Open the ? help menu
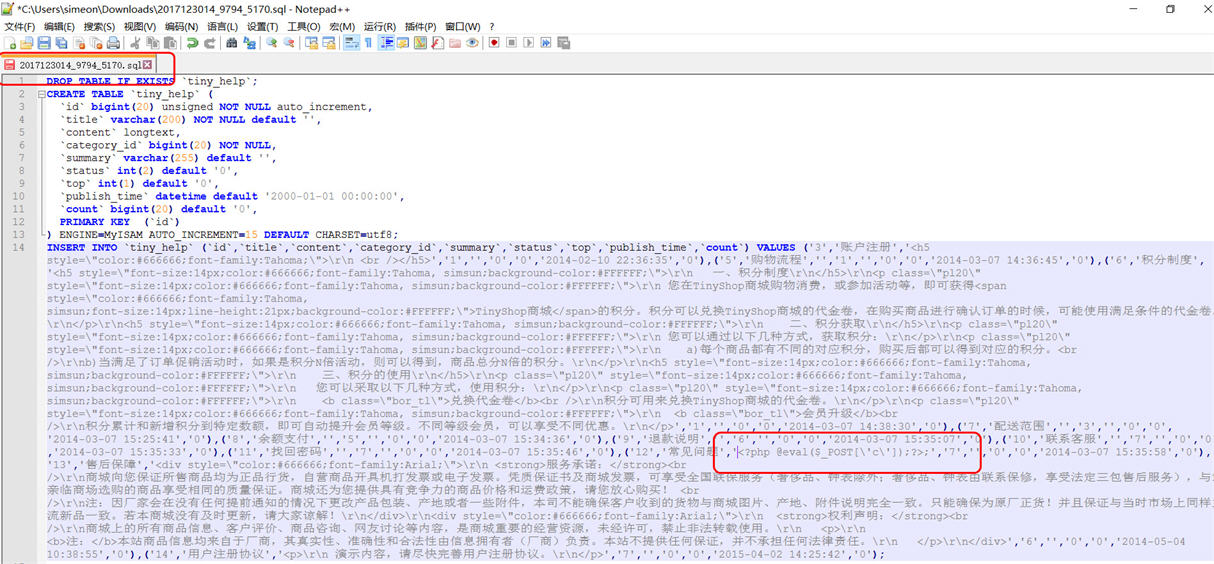The width and height of the screenshot is (1214, 564). click(x=492, y=26)
